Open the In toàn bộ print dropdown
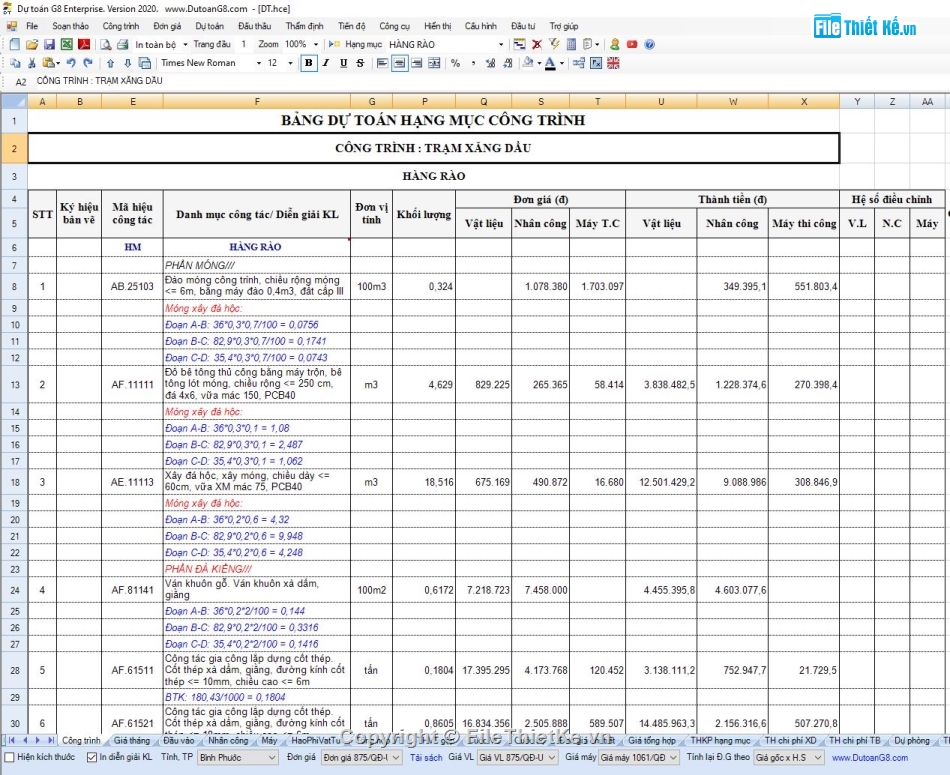 point(185,44)
